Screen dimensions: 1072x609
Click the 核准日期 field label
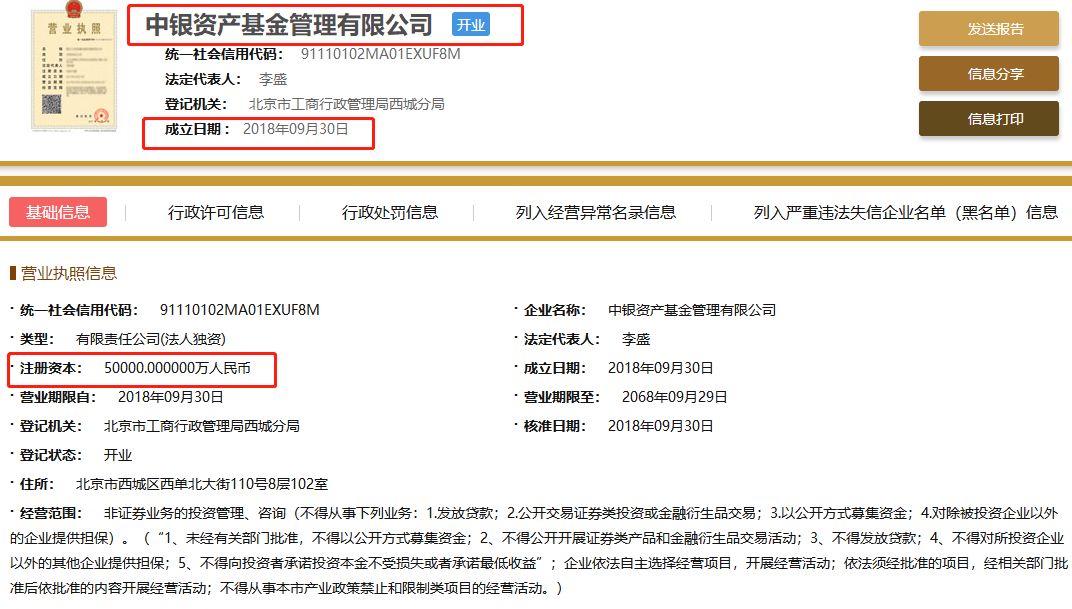[554, 427]
